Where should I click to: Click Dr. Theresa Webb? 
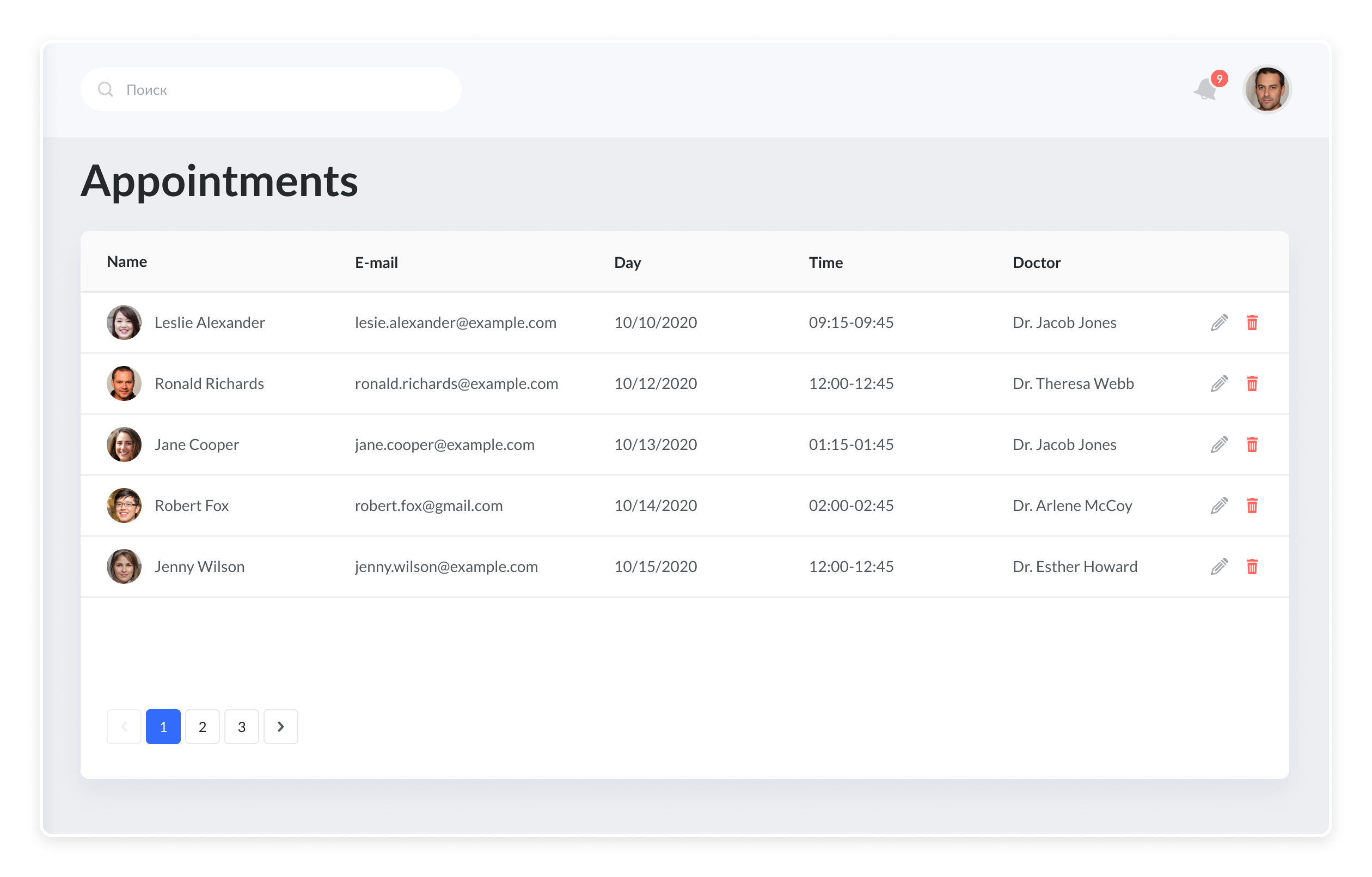coord(1073,384)
